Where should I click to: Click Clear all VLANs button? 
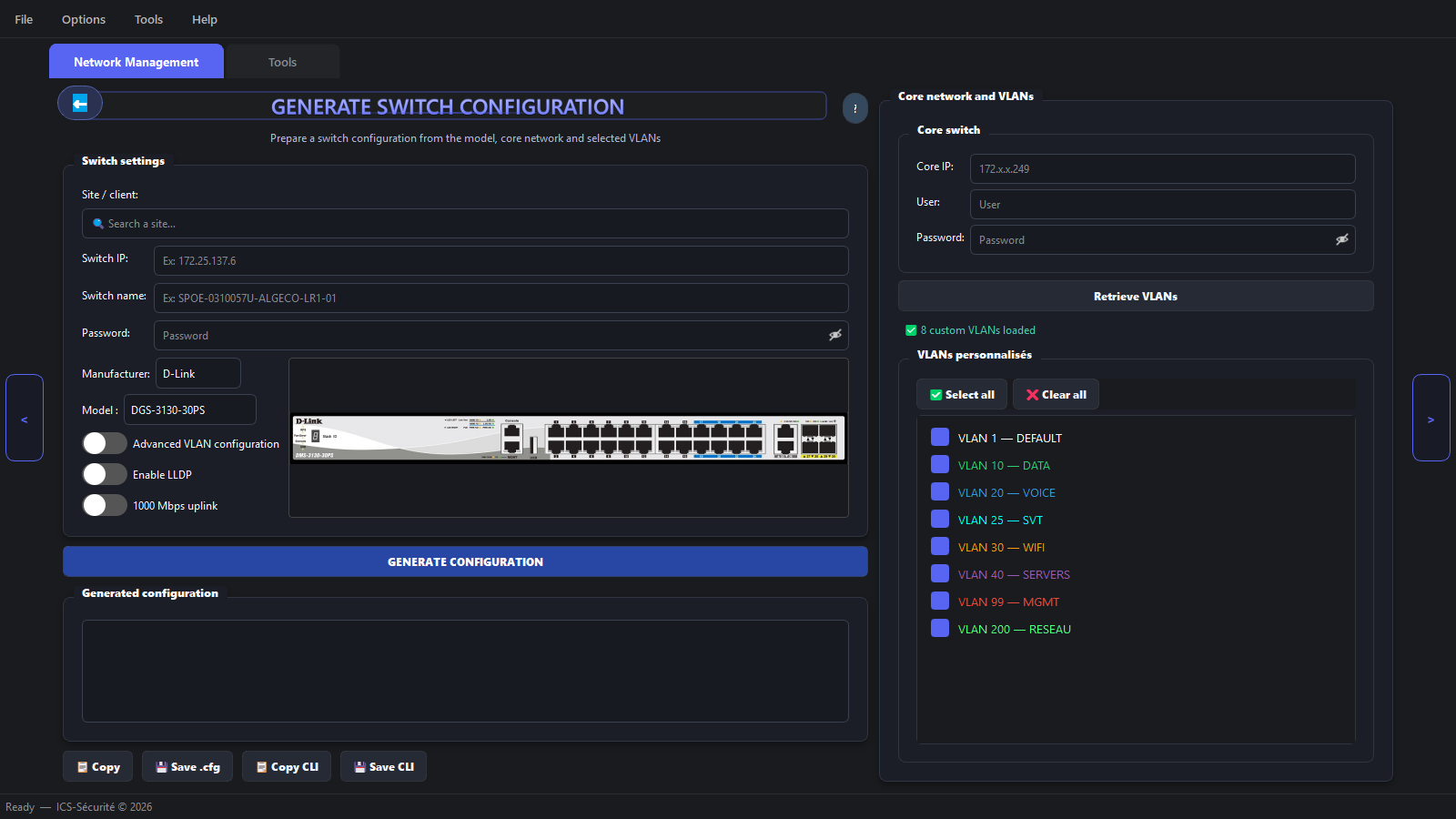click(1056, 394)
